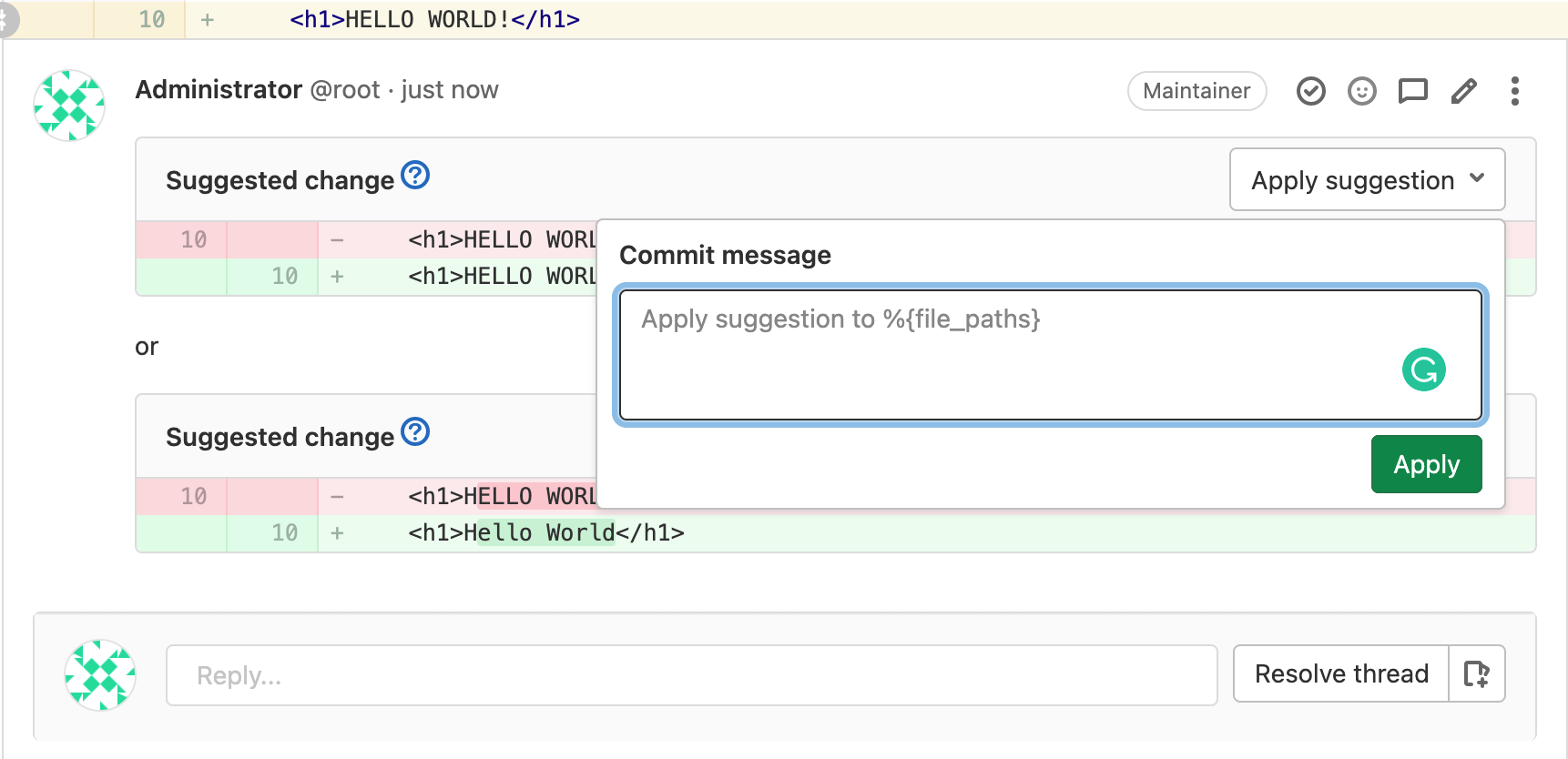Focus the Commit message text area
The image size is (1568, 759).
coord(1002,355)
